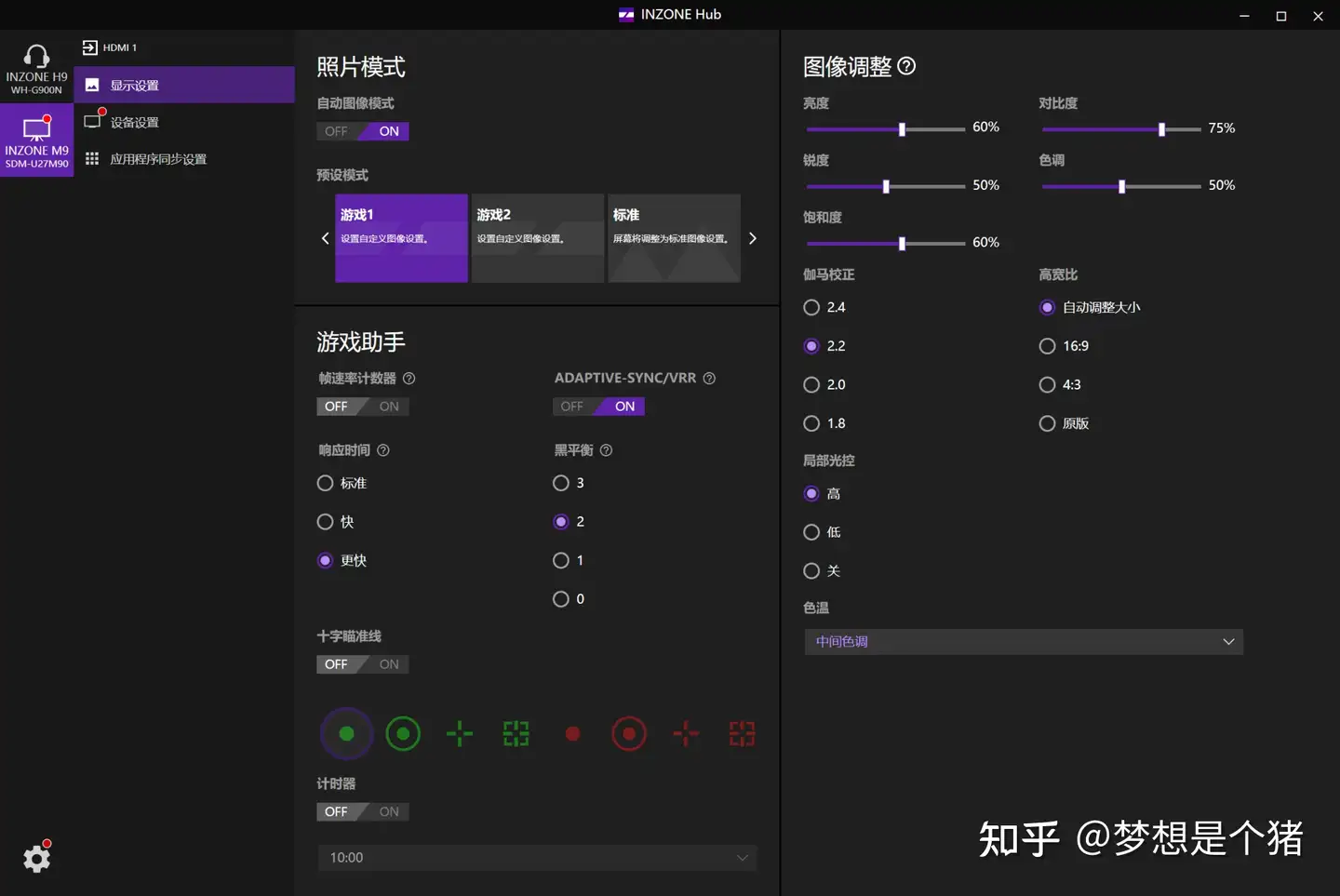Toggle 自动图像模式 switch
Viewport: 1340px width, 896px height.
point(363,131)
